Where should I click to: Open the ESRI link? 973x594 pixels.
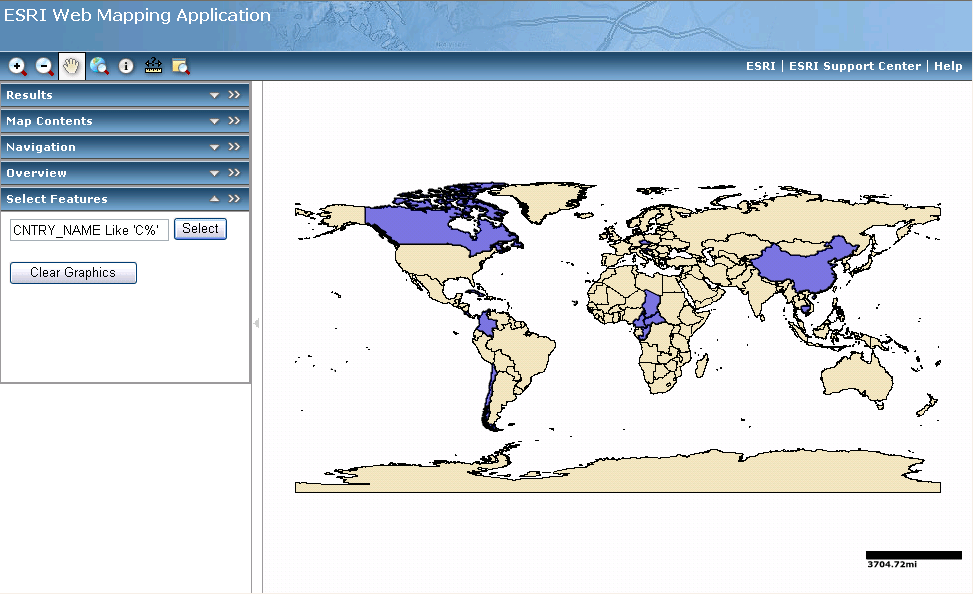point(760,66)
